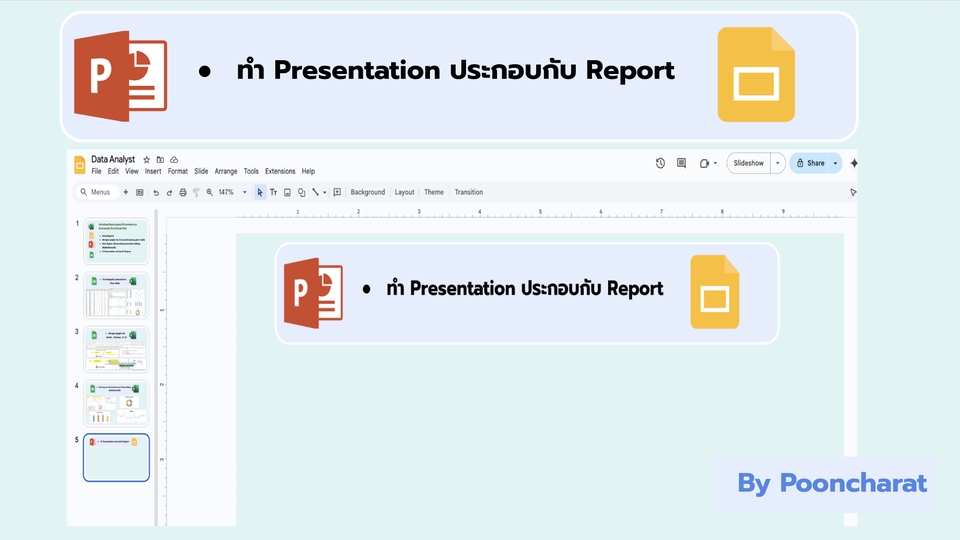Select the PowerPoint logo image on slide
960x540 pixels.
coord(313,293)
